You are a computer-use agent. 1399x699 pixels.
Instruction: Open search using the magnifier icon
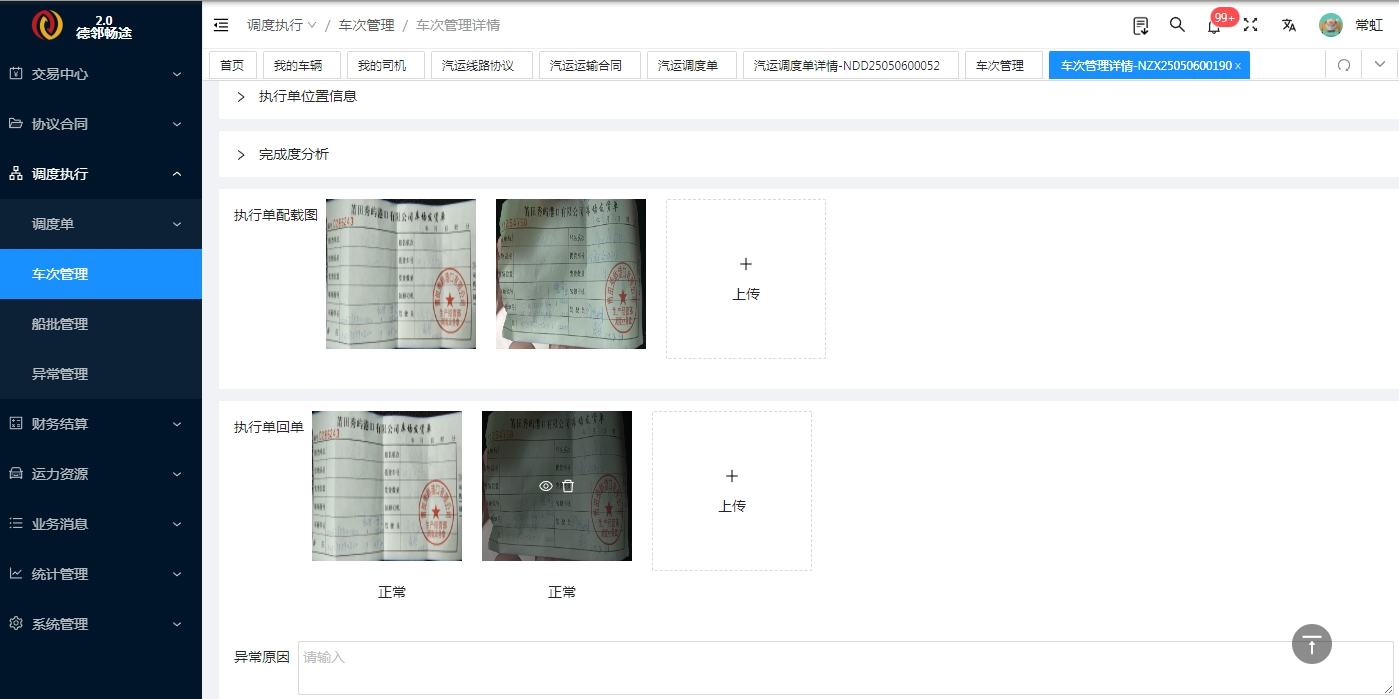[x=1177, y=25]
